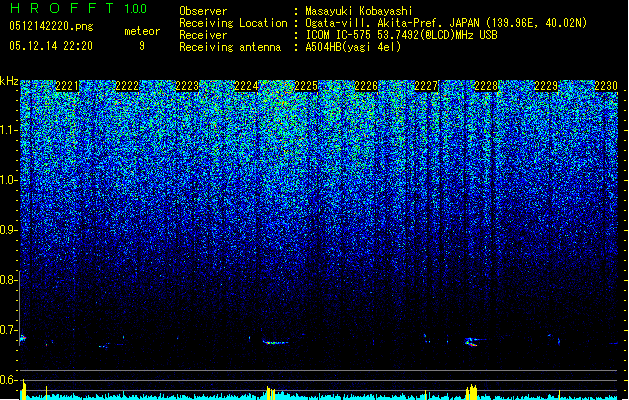629x400 pixels.
Task: Click the yellow power spikes below the 2228 echo
Action: 472,390
